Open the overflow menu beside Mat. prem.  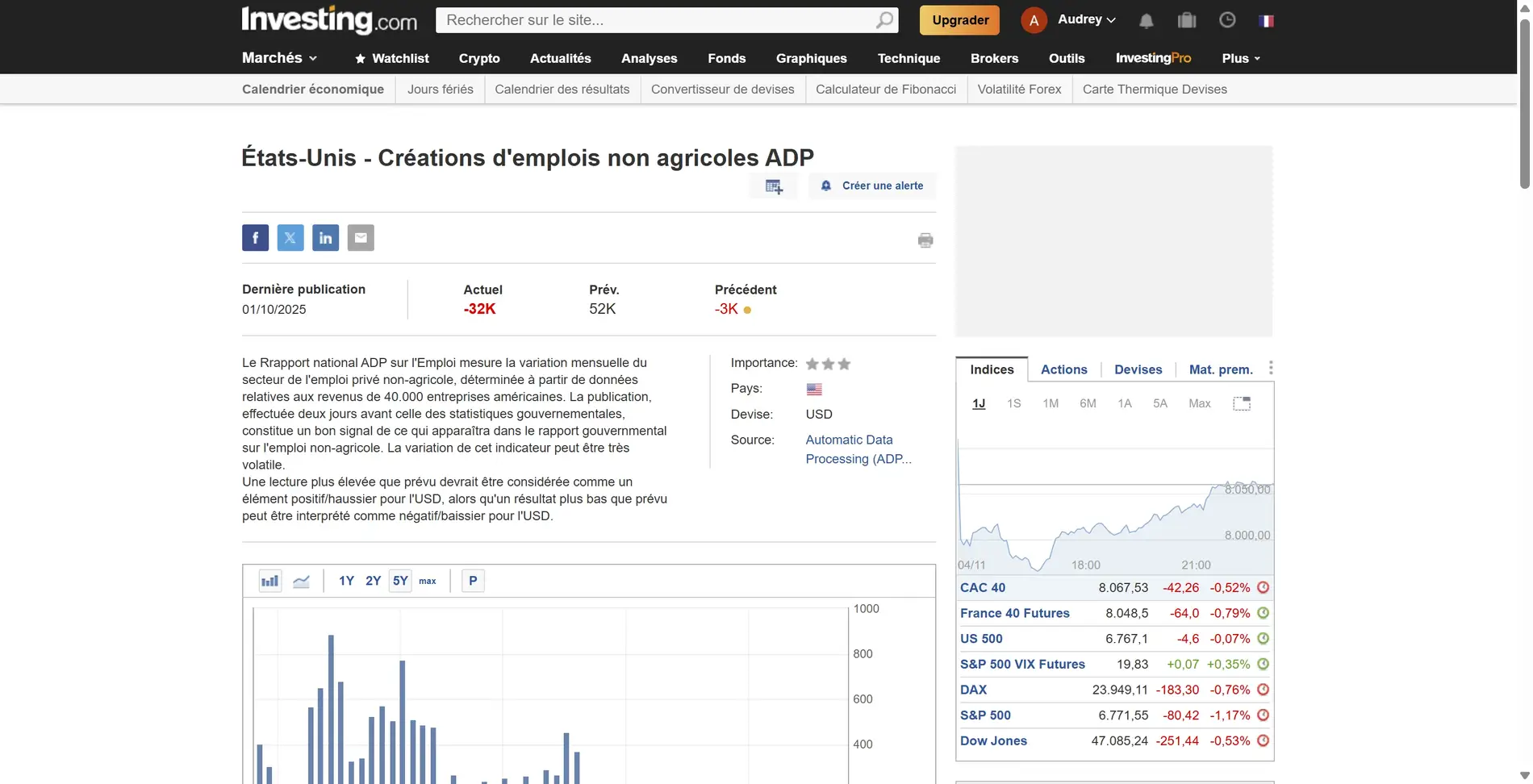click(x=1271, y=368)
